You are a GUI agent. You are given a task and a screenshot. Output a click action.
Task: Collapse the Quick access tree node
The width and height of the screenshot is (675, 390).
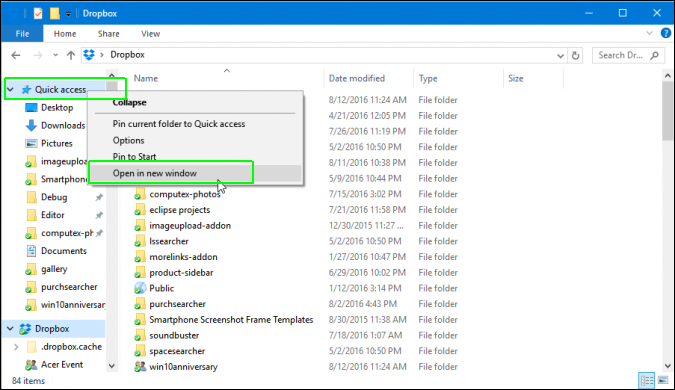[x=11, y=90]
